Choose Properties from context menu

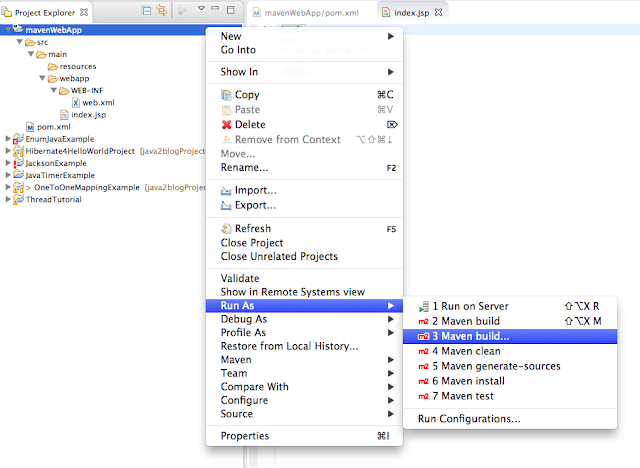(304, 436)
